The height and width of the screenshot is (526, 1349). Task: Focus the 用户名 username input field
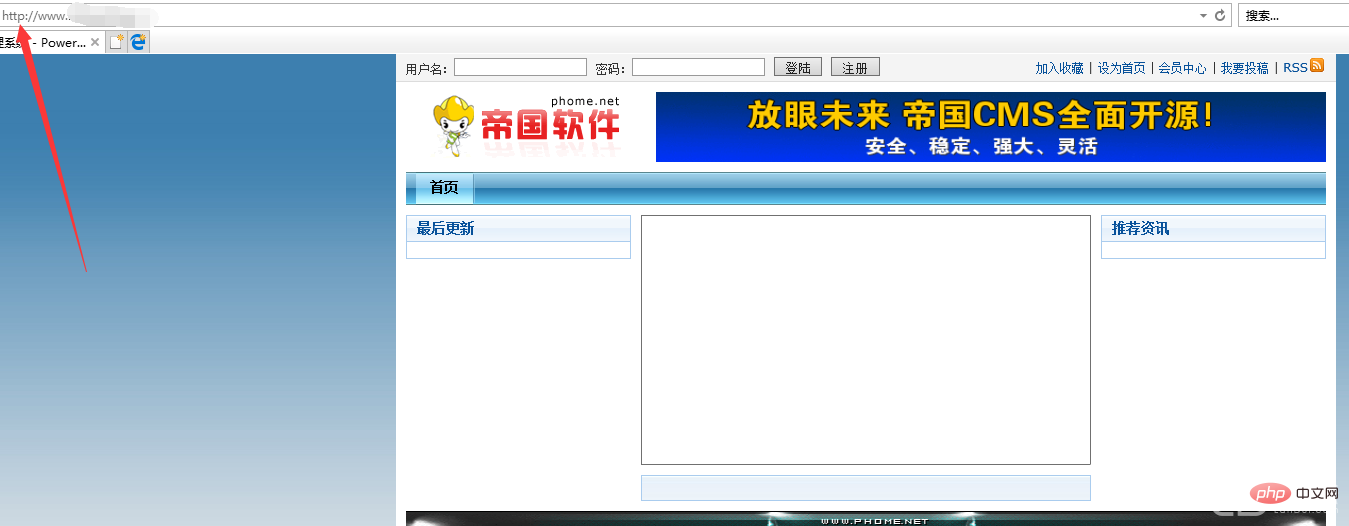coord(520,68)
